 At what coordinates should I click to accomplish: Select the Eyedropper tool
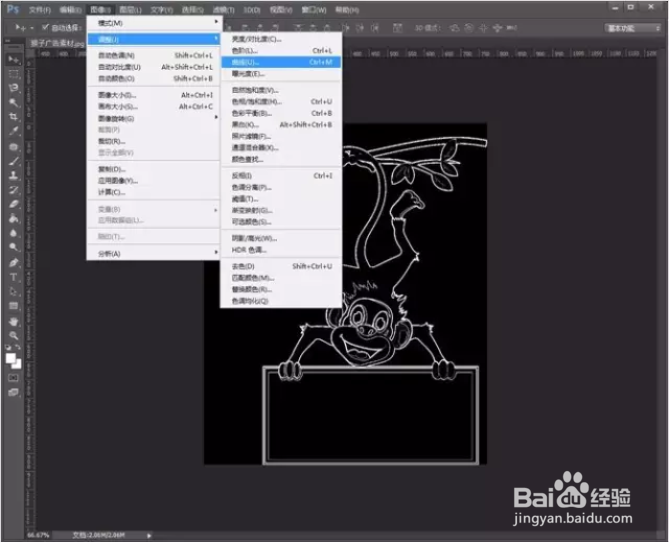pos(13,131)
